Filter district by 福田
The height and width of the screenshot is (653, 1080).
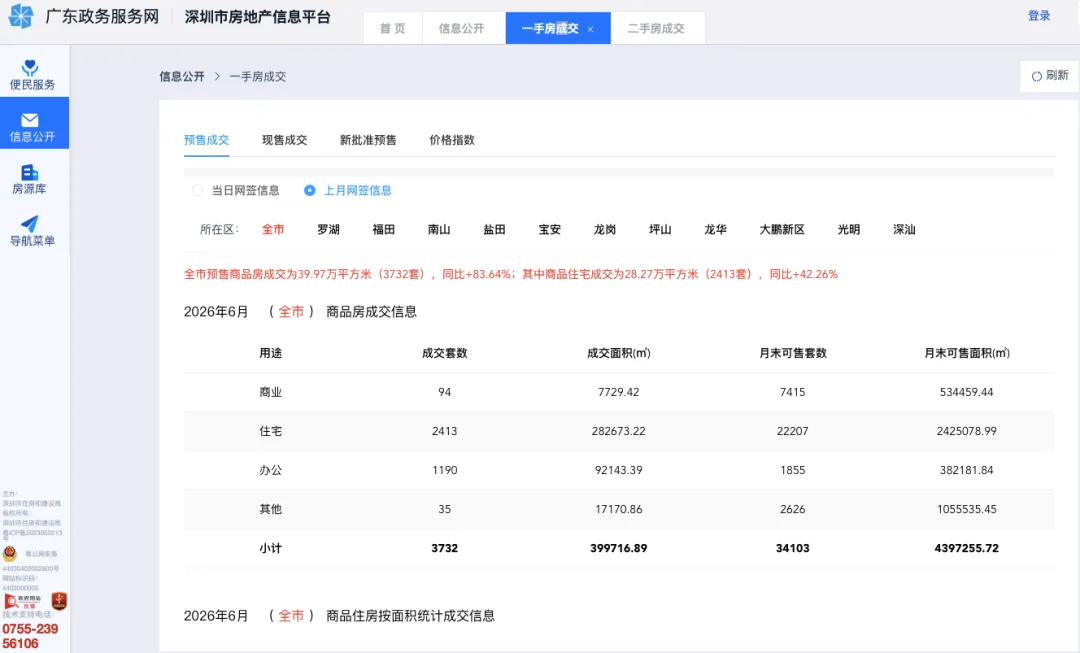pyautogui.click(x=384, y=229)
